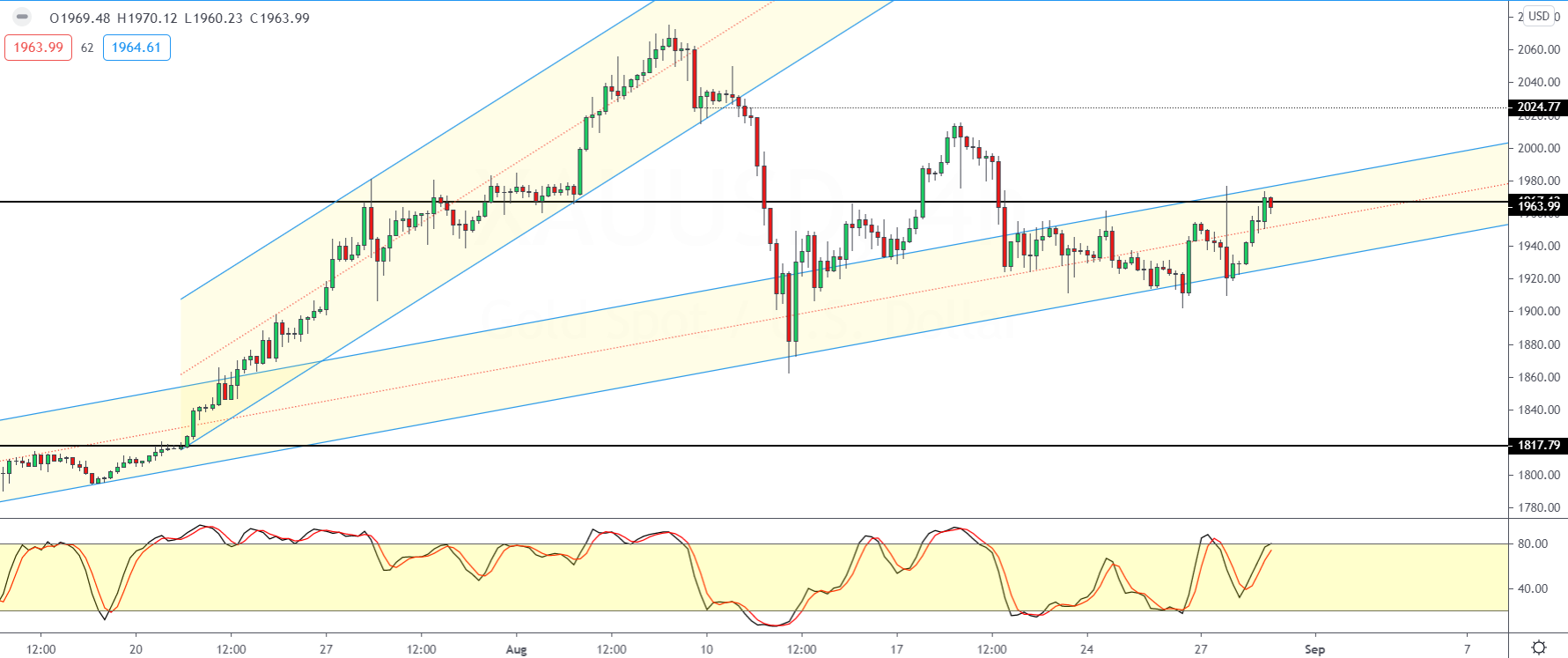1568x658 pixels.
Task: Click the Sep label on the time axis
Action: point(1314,649)
